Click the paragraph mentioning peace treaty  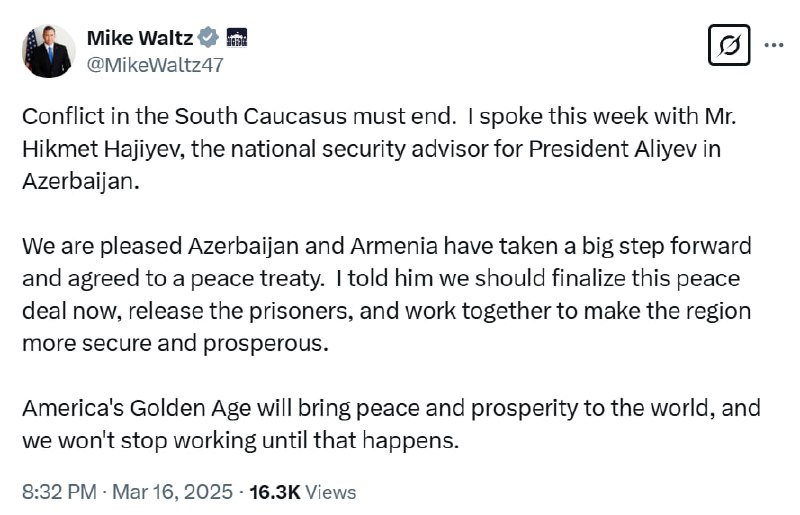pos(387,295)
